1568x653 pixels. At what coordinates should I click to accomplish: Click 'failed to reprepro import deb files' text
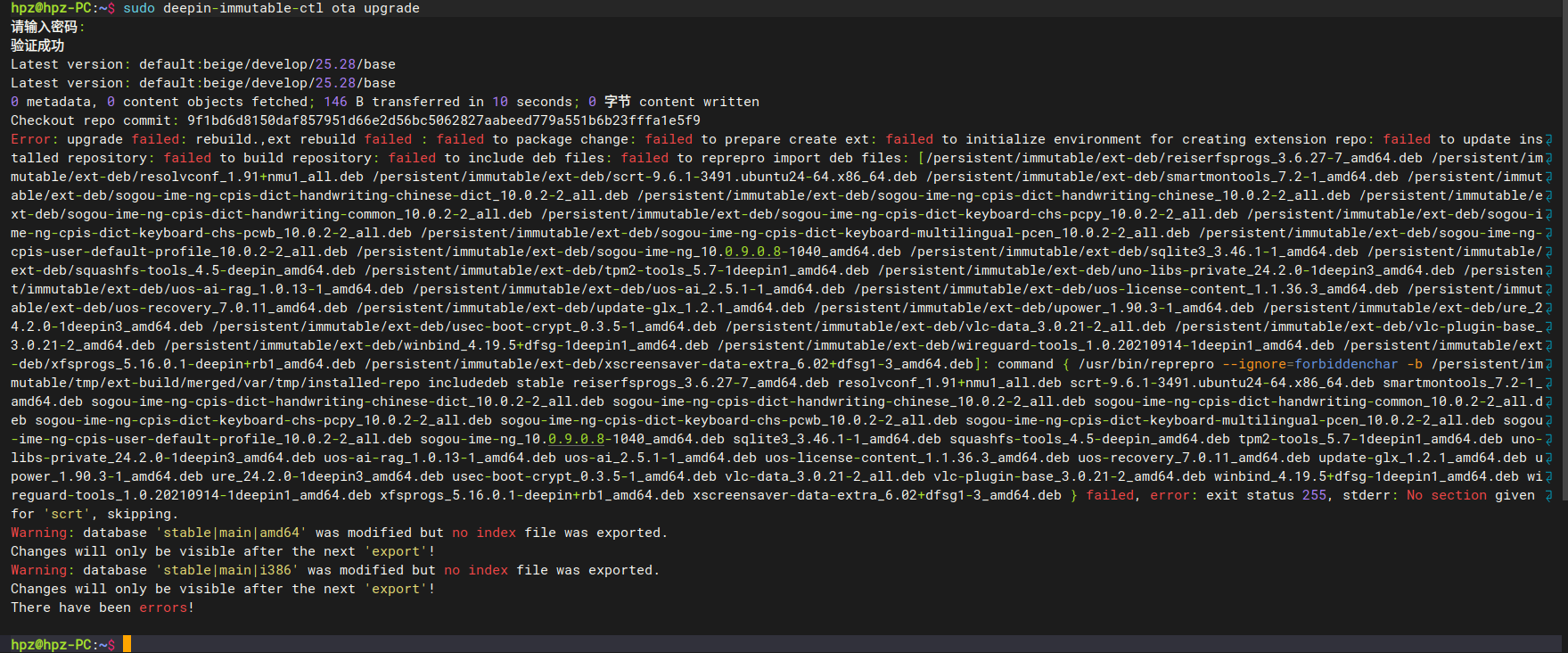pyautogui.click(x=761, y=158)
